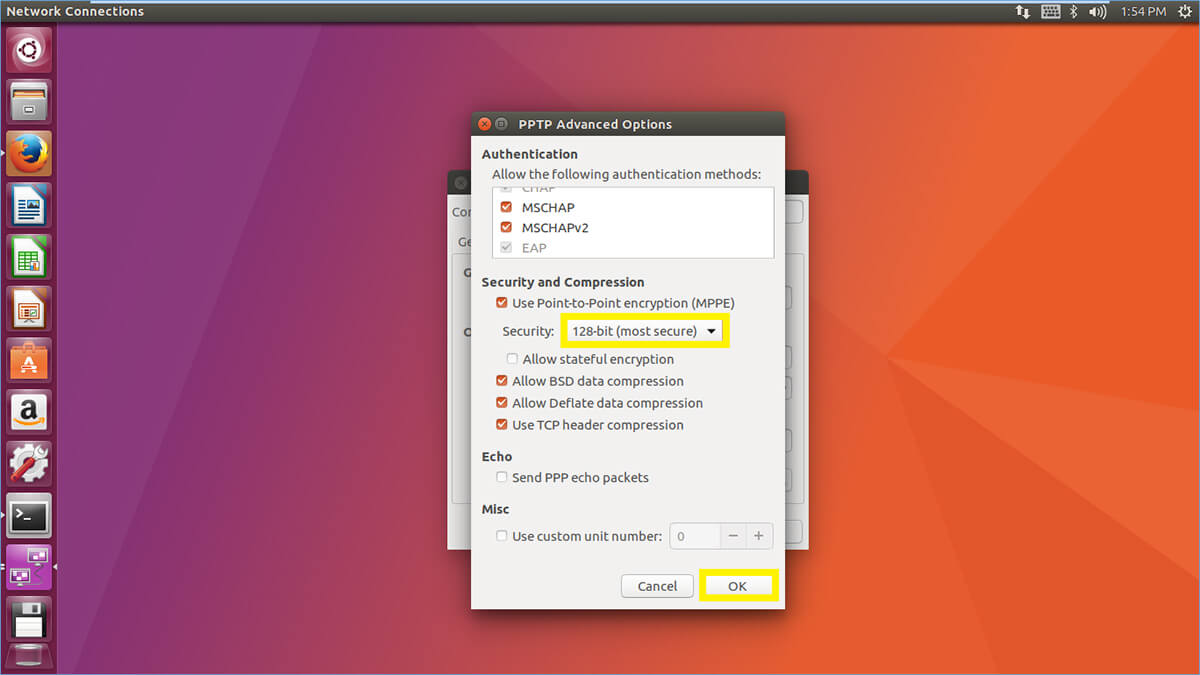Open the Ubuntu Dash search launcher
The height and width of the screenshot is (675, 1200).
tap(29, 49)
